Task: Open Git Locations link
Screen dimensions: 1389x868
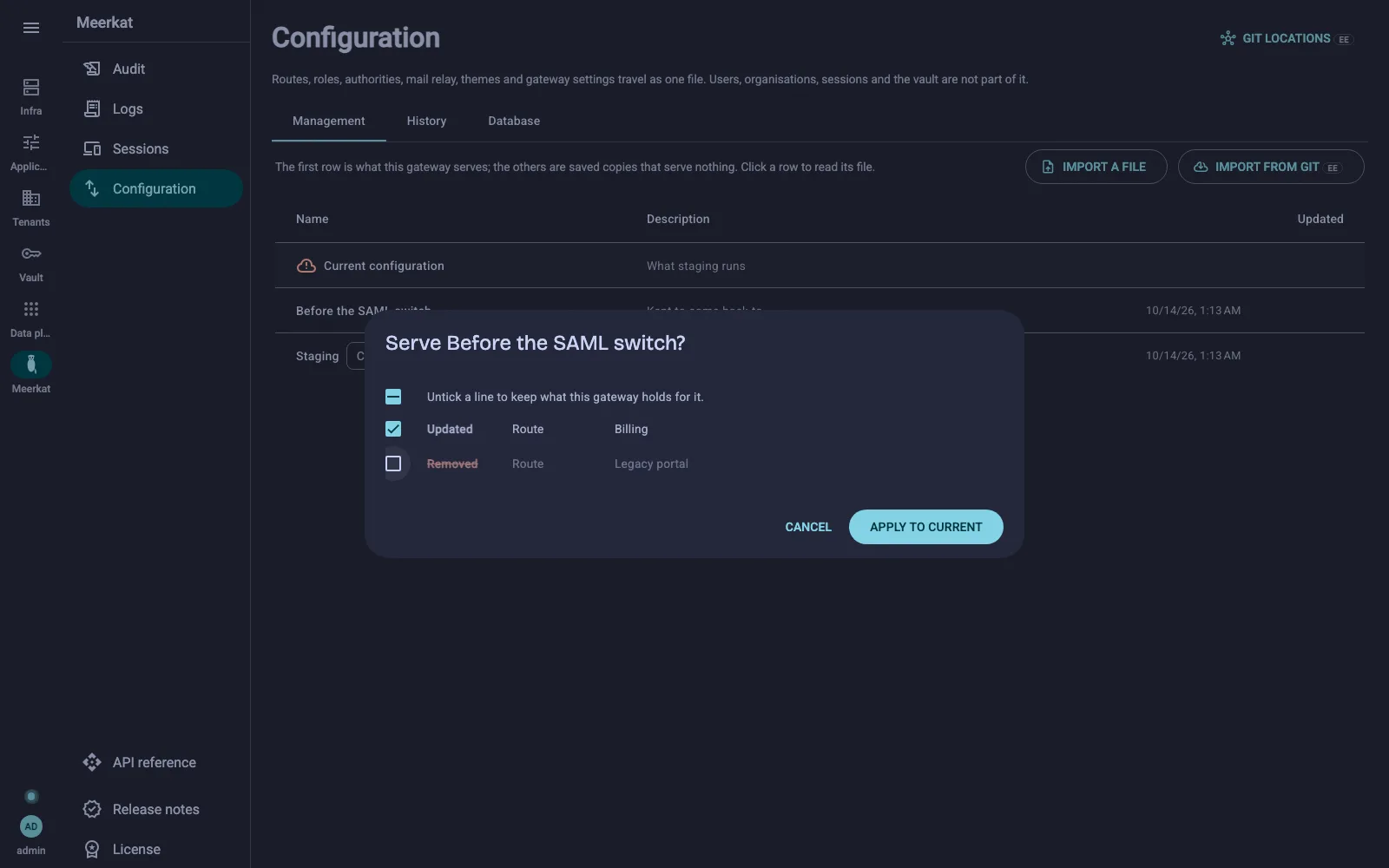Action: [1287, 38]
